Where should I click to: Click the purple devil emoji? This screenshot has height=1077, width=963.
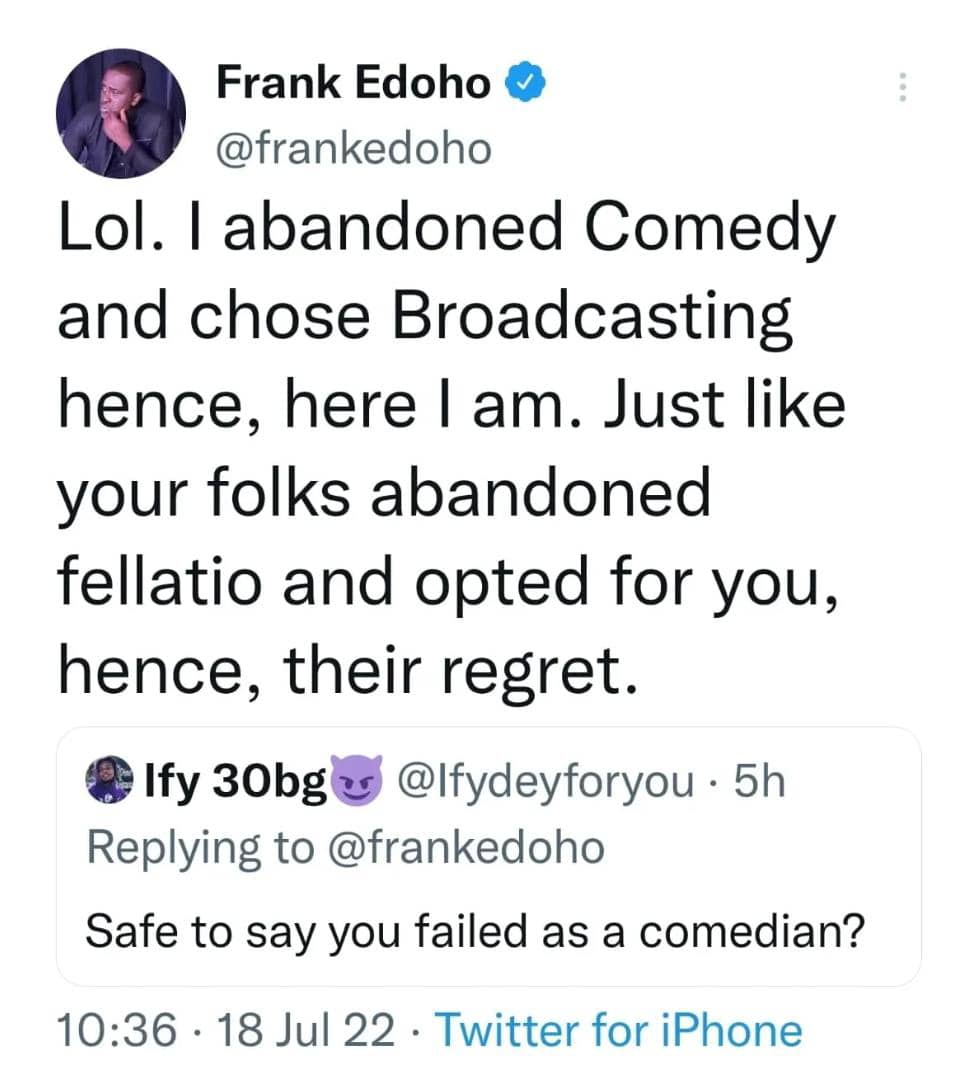(x=356, y=780)
